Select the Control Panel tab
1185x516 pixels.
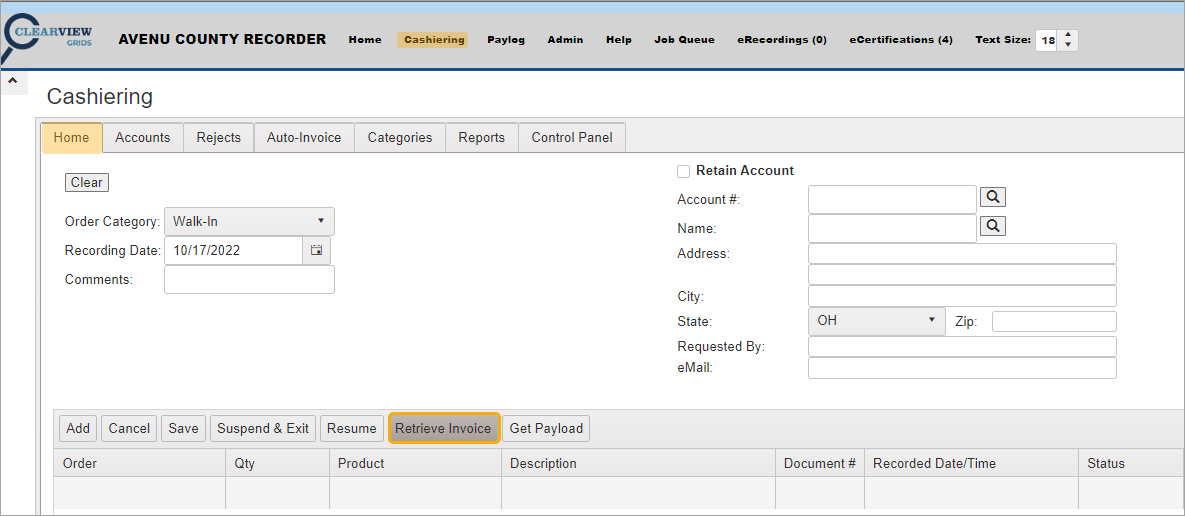point(572,138)
